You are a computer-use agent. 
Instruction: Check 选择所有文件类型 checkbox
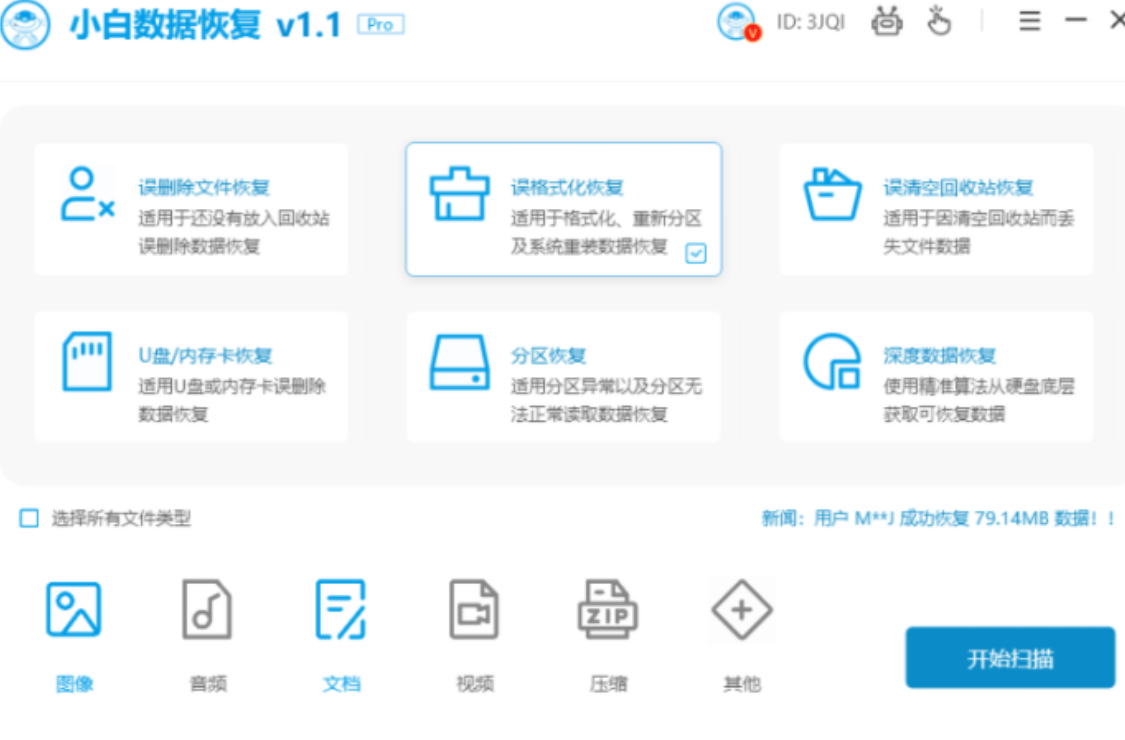[x=29, y=518]
